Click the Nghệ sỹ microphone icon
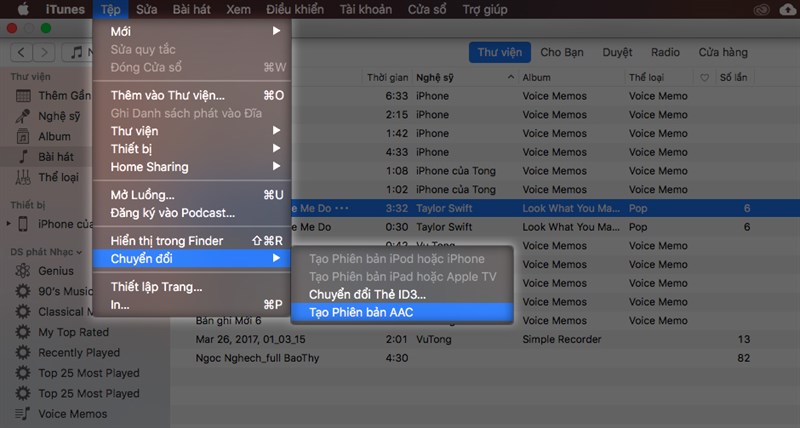 tap(22, 116)
